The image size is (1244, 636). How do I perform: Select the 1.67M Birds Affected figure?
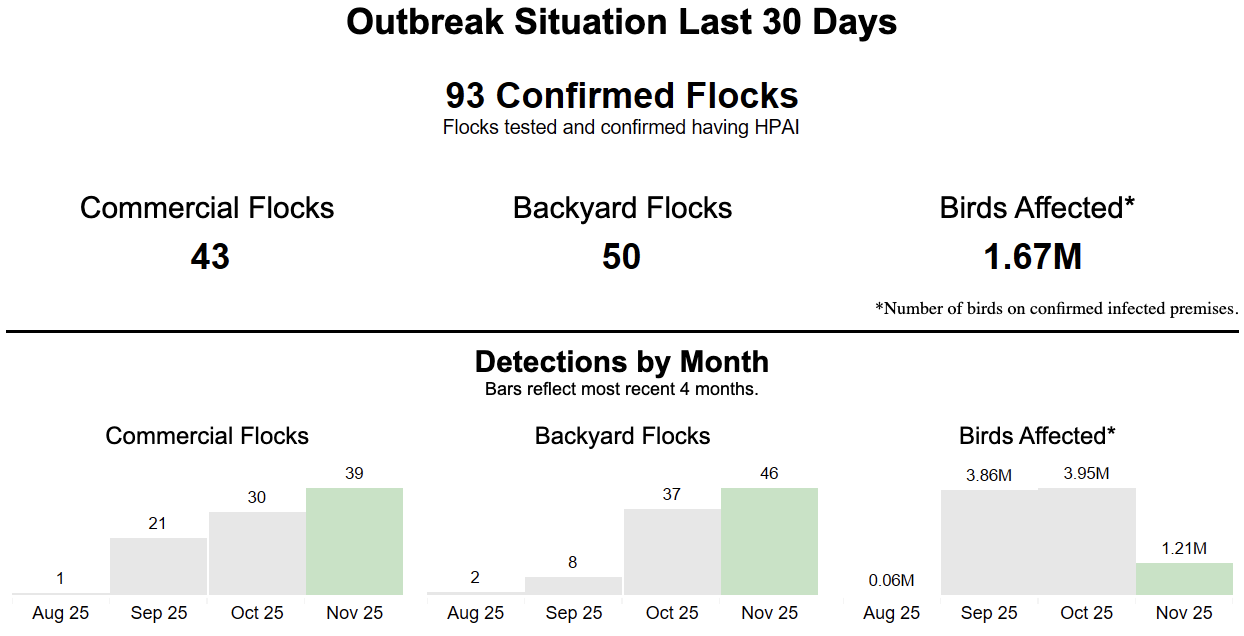coord(1033,257)
